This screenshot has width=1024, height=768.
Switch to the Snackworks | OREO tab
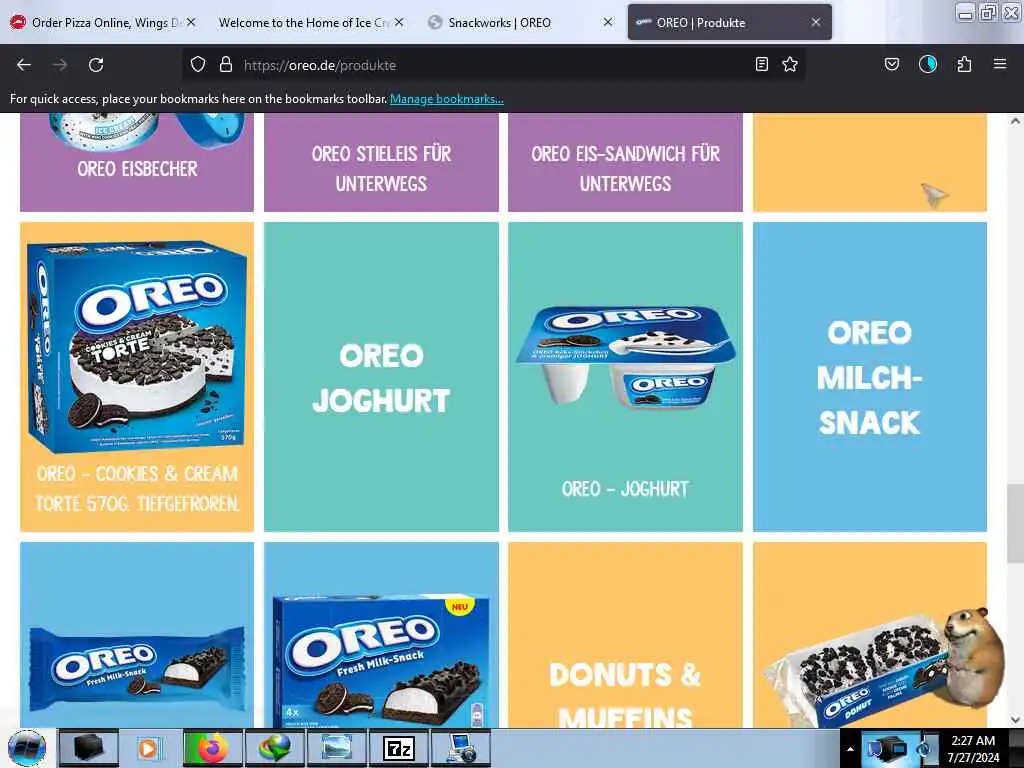(x=519, y=22)
